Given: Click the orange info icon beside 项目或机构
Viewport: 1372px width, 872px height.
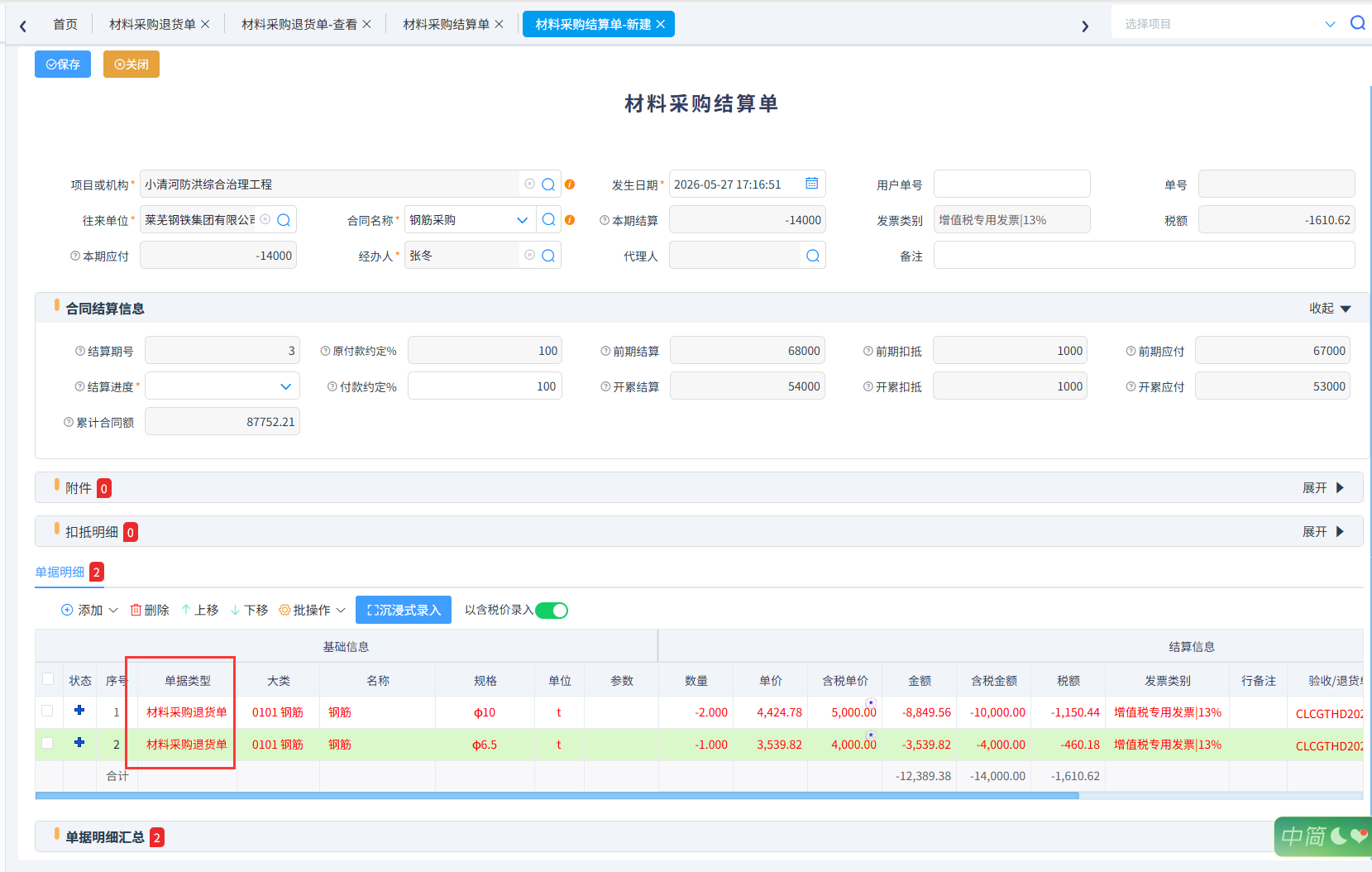Looking at the screenshot, I should [570, 184].
